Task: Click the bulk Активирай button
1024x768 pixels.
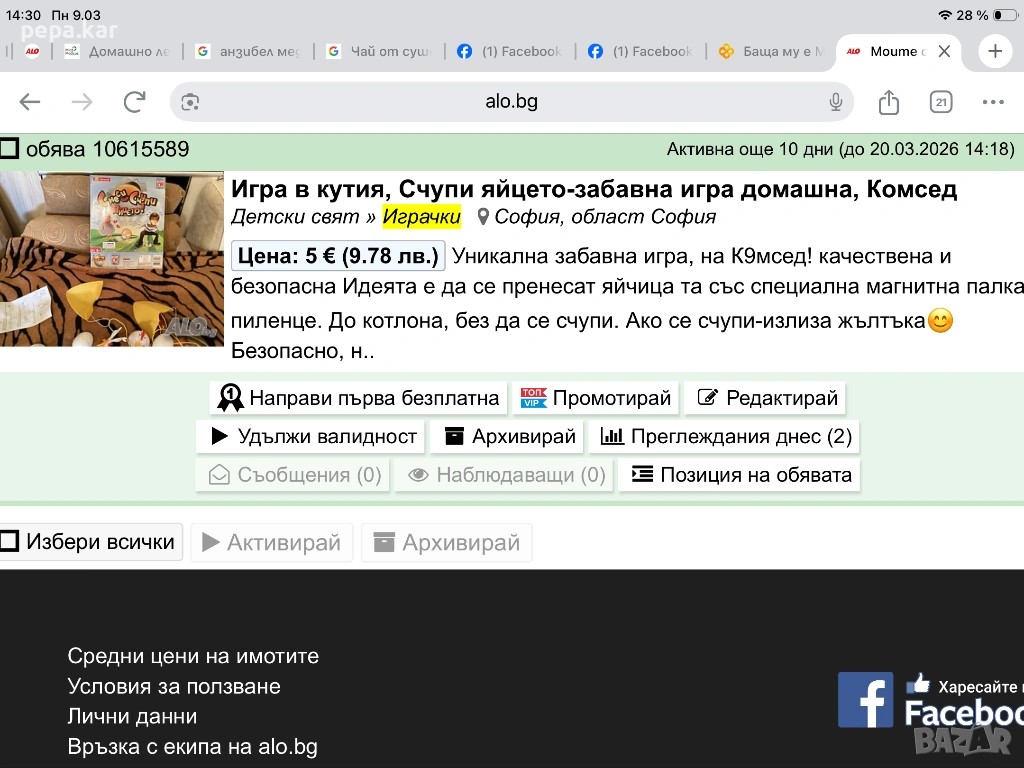Action: coord(272,542)
